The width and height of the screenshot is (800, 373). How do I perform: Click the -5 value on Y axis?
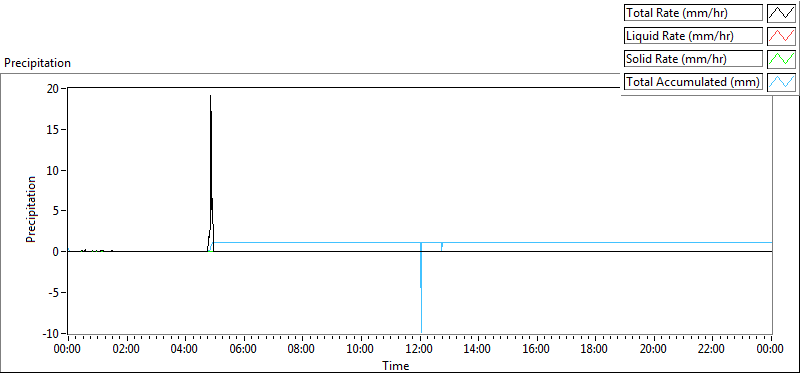(53, 292)
